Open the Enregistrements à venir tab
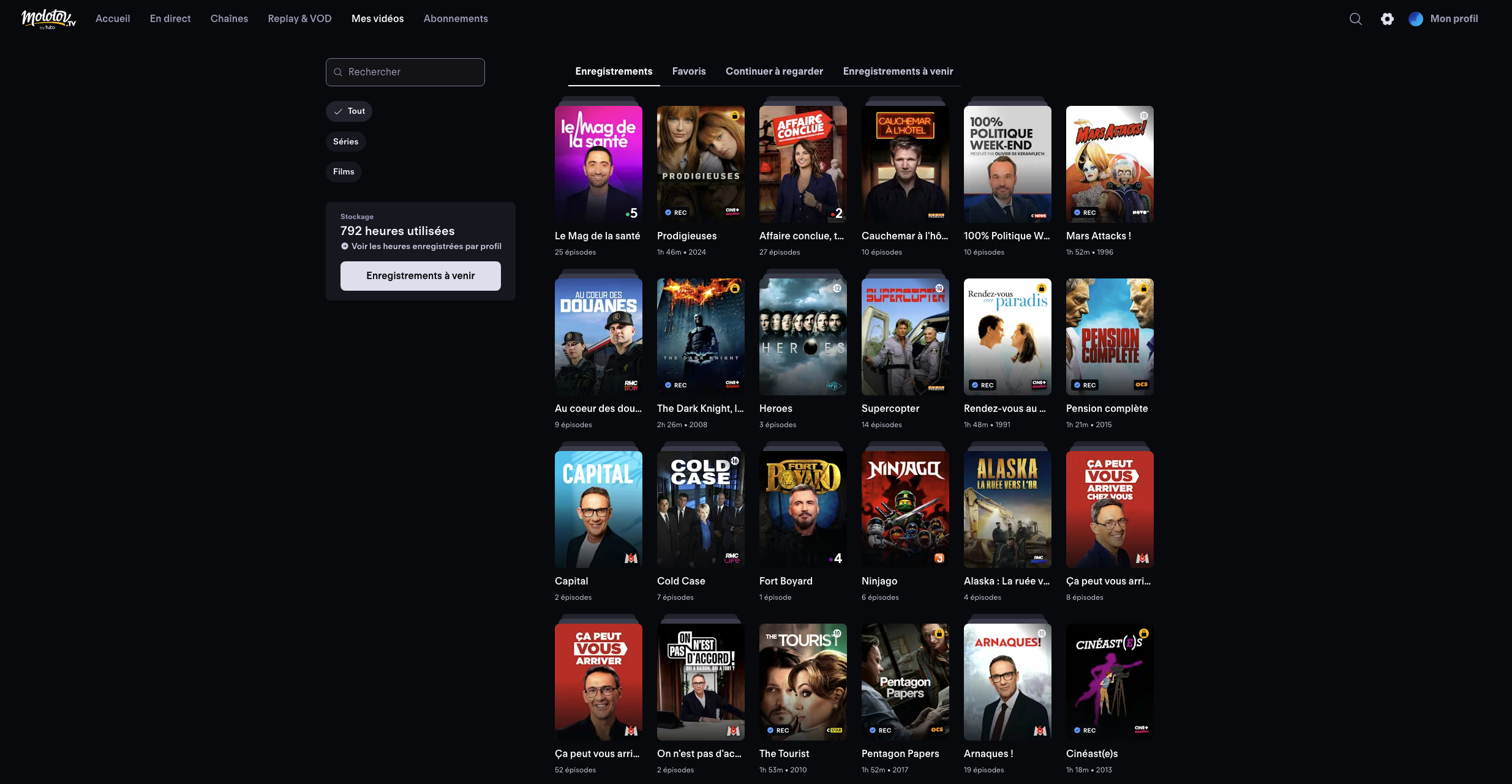 898,72
